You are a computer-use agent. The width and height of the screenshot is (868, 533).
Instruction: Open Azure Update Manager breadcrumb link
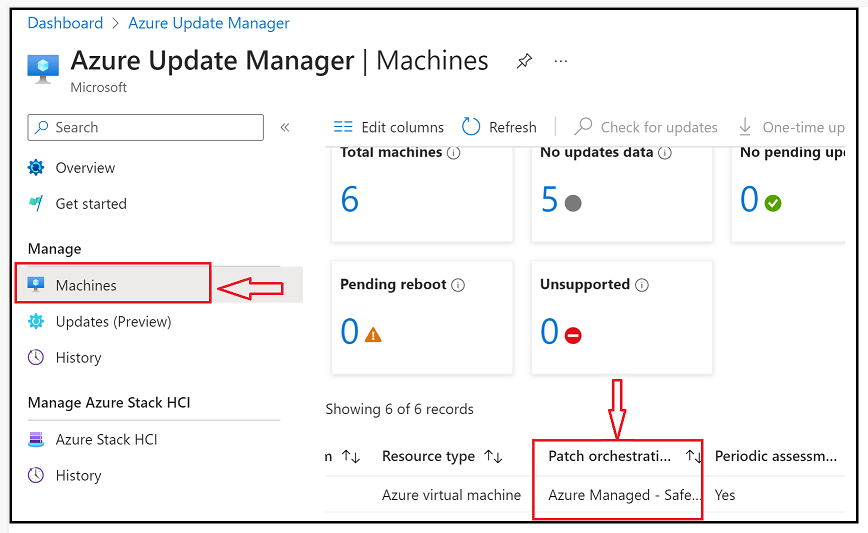[209, 23]
